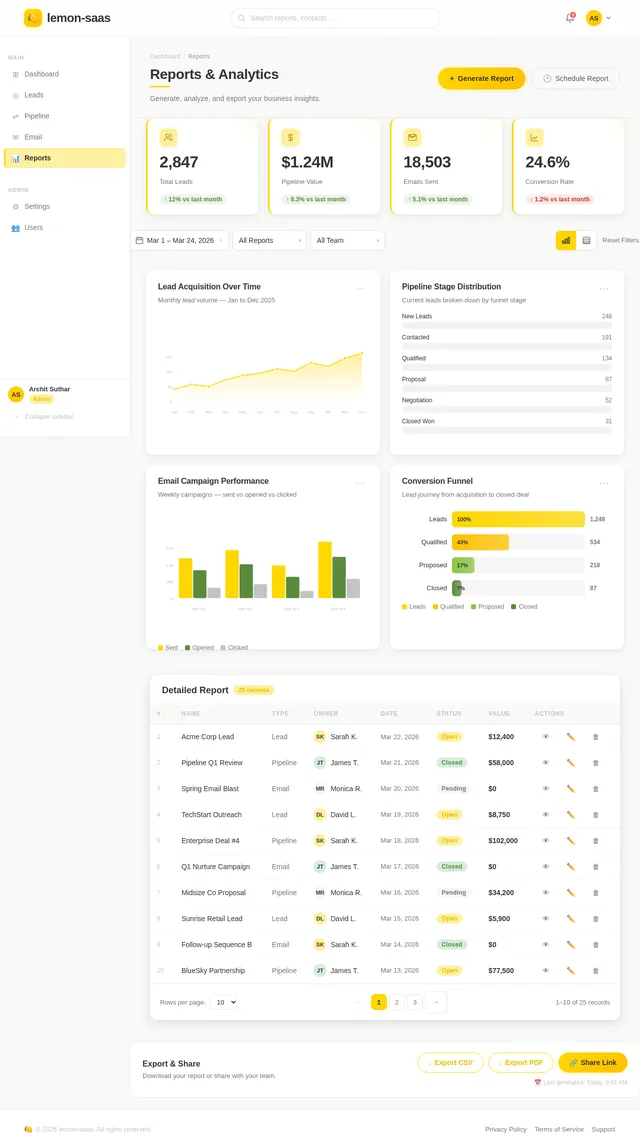View the Acme Corp Lead row details
The height and width of the screenshot is (1148, 640).
point(546,737)
